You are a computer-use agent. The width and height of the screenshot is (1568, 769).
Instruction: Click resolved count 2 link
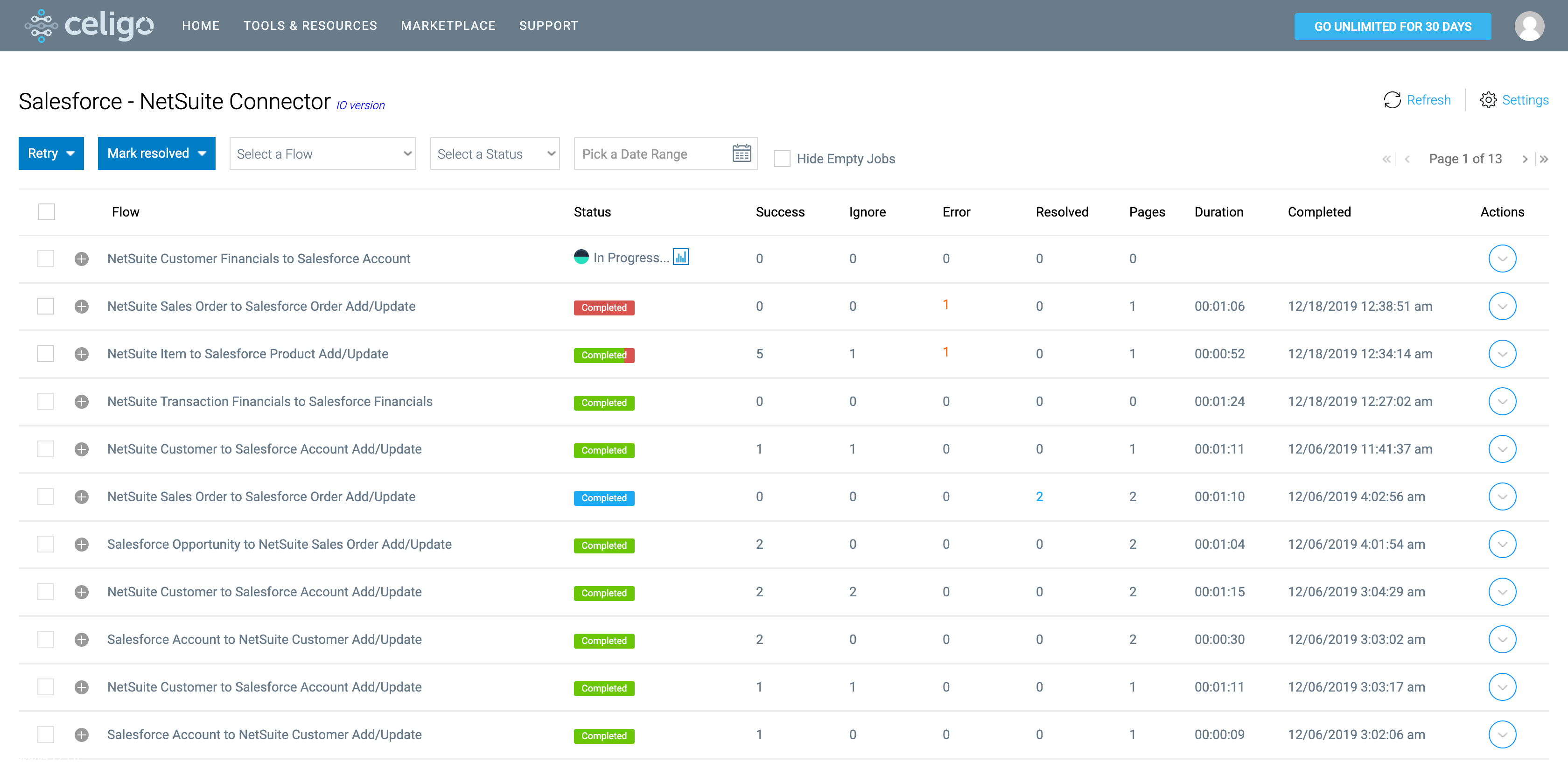tap(1039, 497)
